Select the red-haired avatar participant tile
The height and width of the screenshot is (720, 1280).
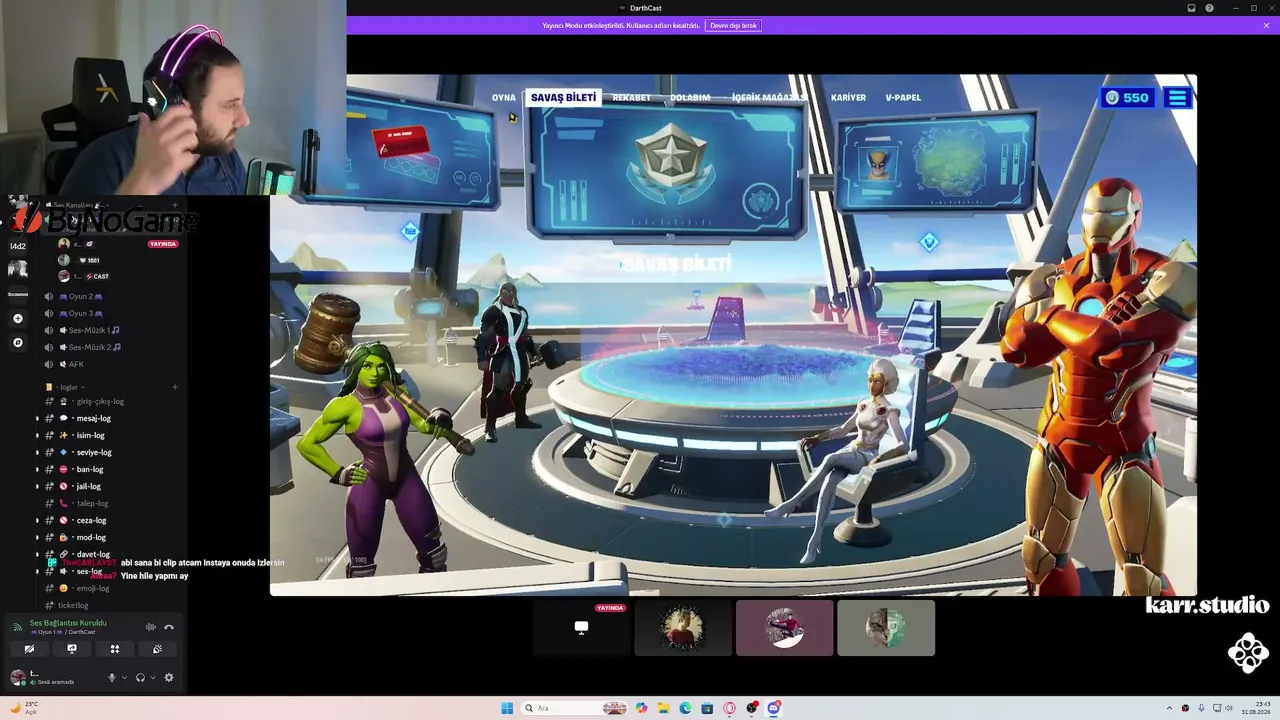[x=683, y=628]
